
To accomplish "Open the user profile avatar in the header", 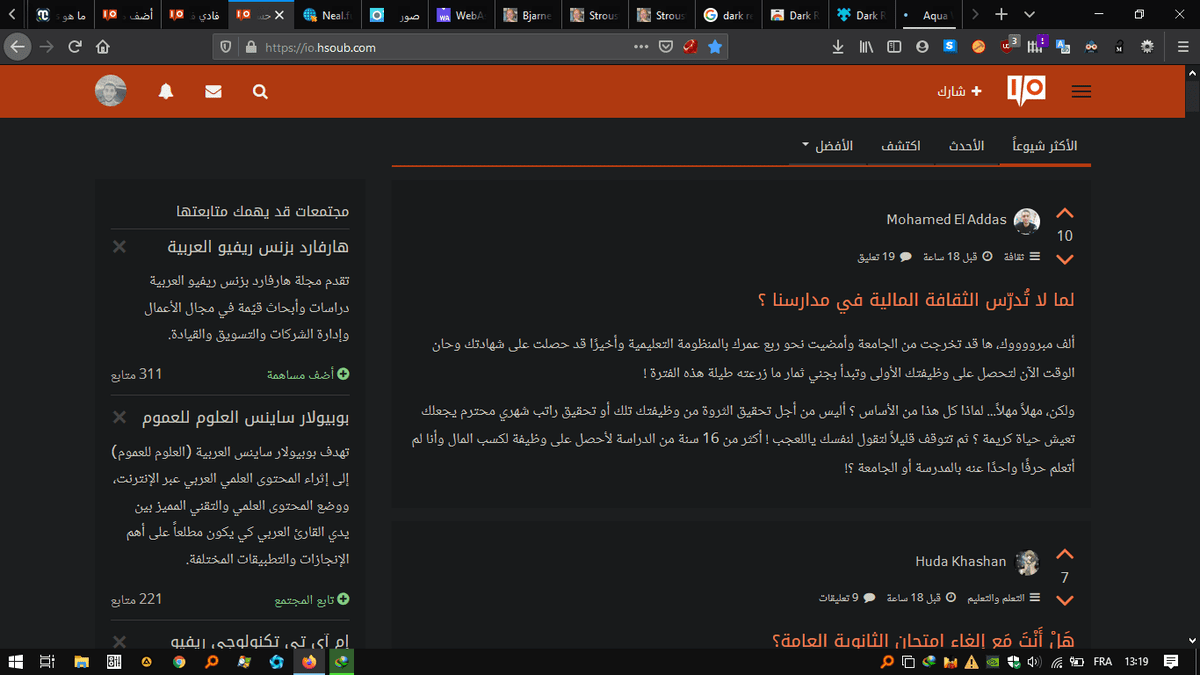I will point(111,91).
